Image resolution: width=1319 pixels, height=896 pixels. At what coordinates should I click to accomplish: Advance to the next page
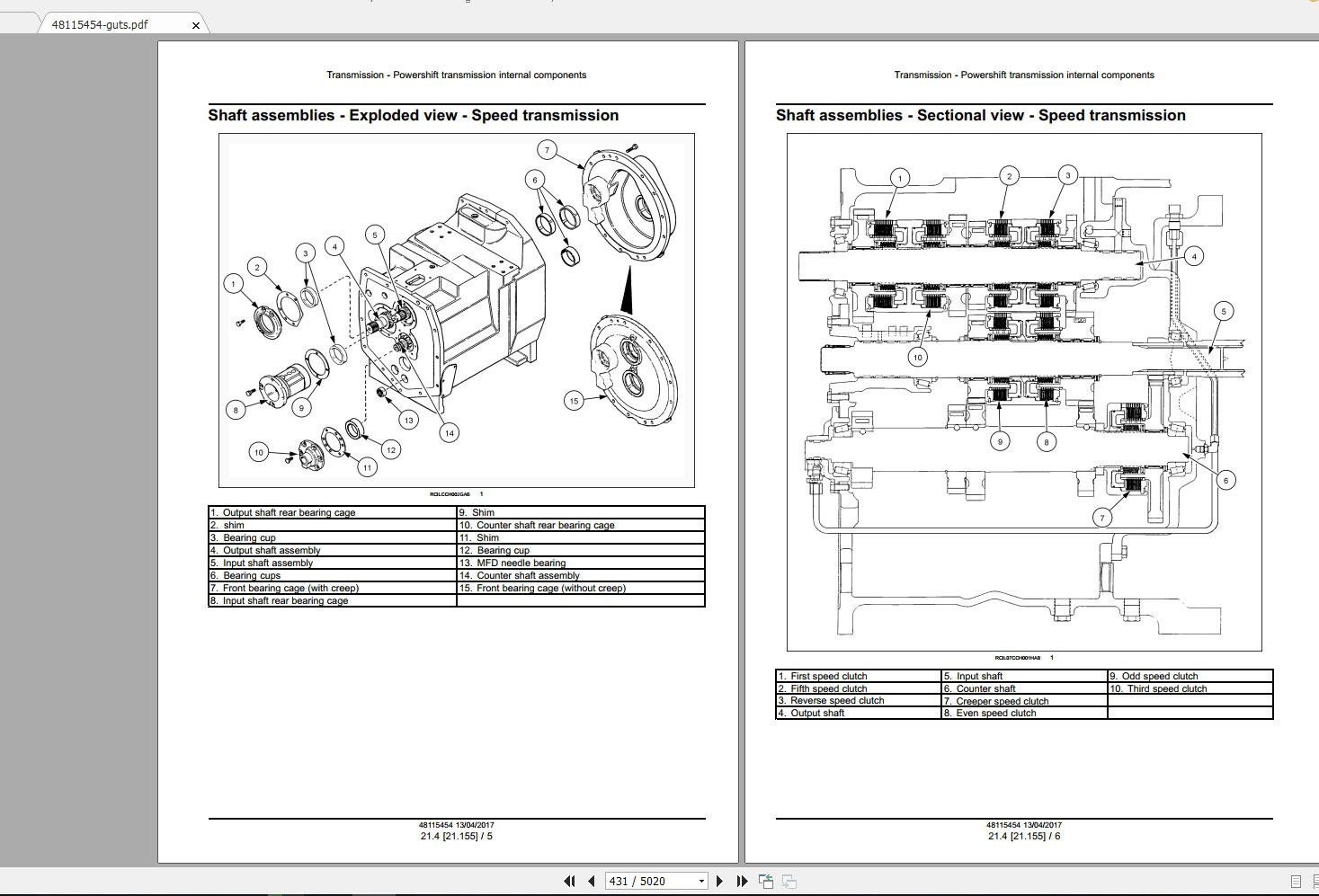[720, 881]
